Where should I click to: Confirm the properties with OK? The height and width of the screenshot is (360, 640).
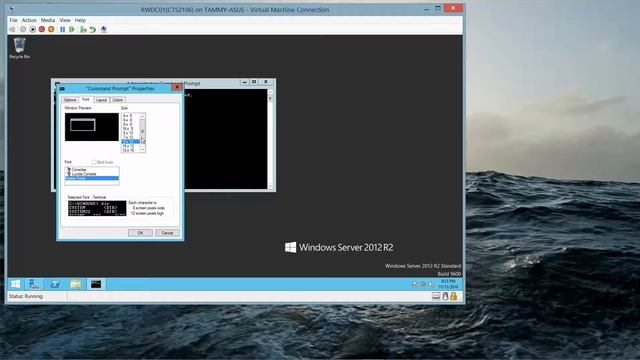(x=140, y=233)
